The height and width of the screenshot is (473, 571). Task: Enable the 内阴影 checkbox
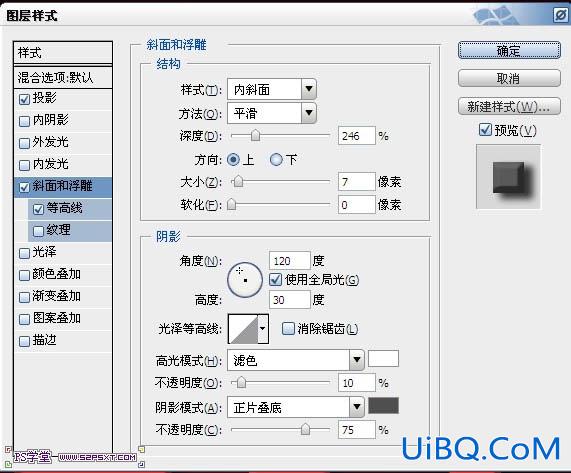pos(24,121)
